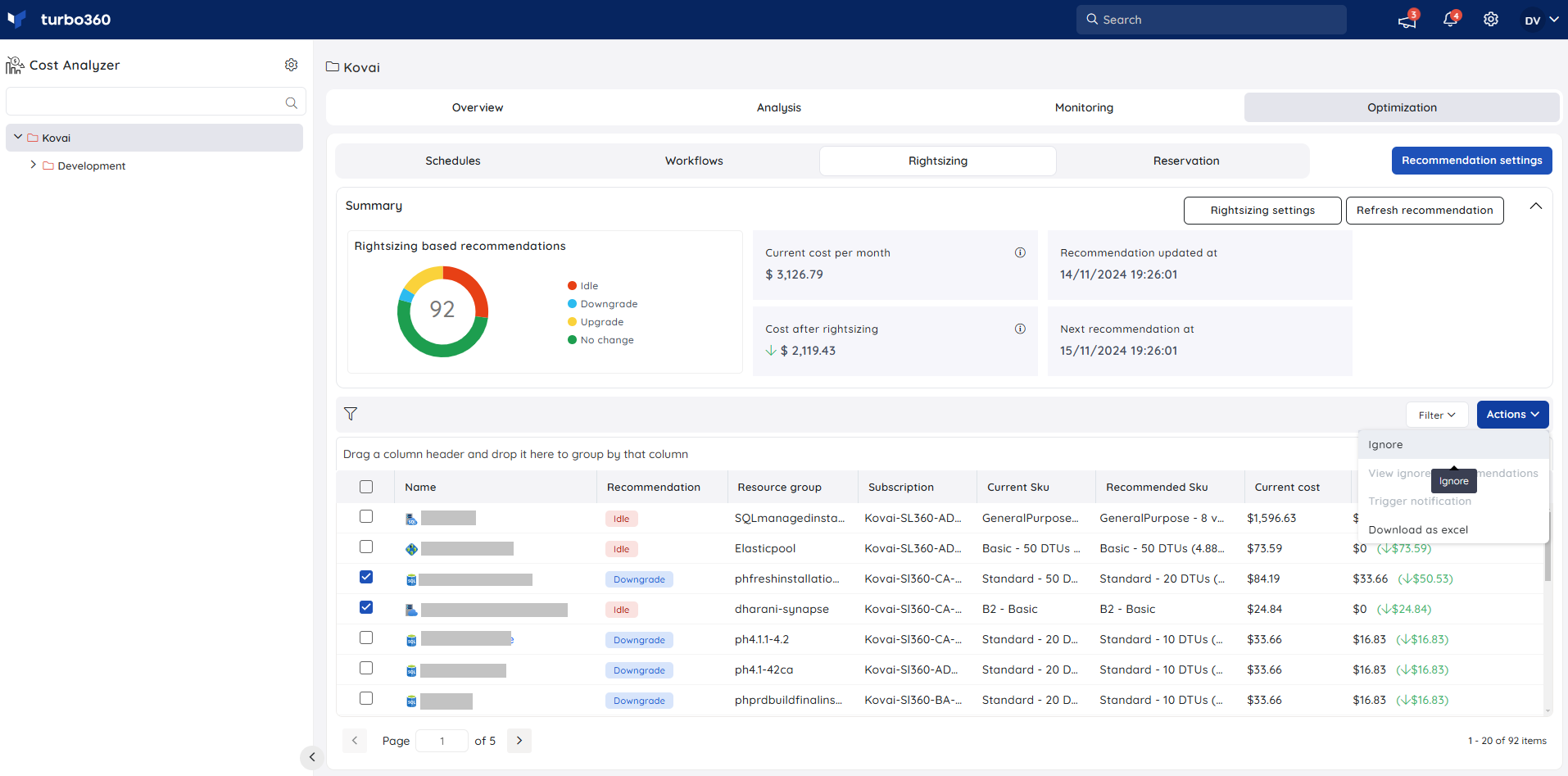The height and width of the screenshot is (776, 1568).
Task: Click resource icon in phprdbuildfinalins row
Action: [411, 701]
